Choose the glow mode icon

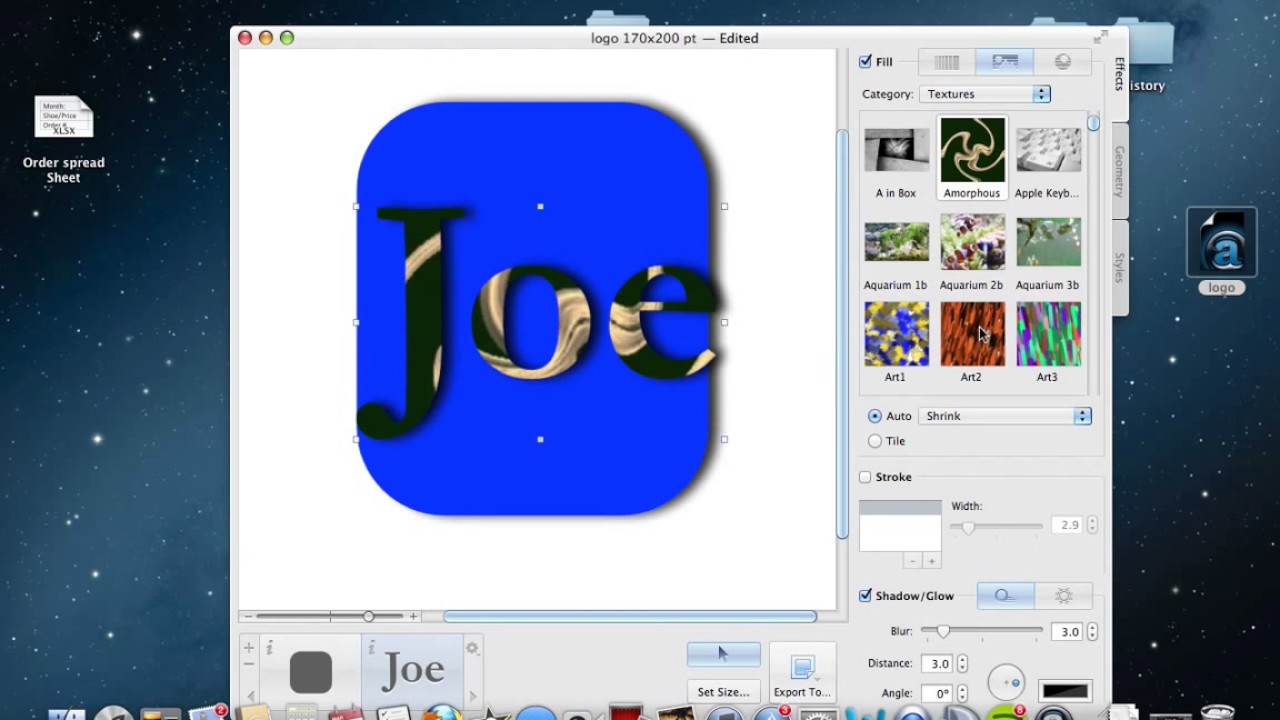pyautogui.click(x=1063, y=596)
